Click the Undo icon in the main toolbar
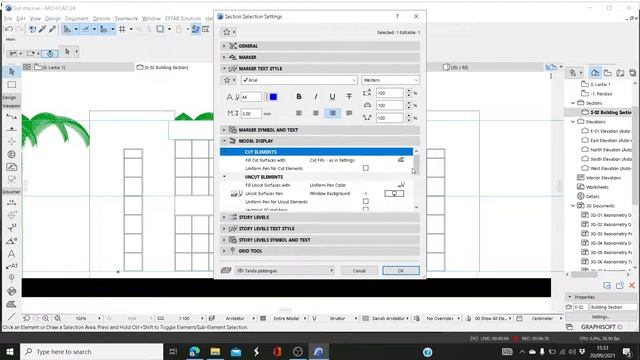The height and width of the screenshot is (360, 640). click(x=9, y=29)
